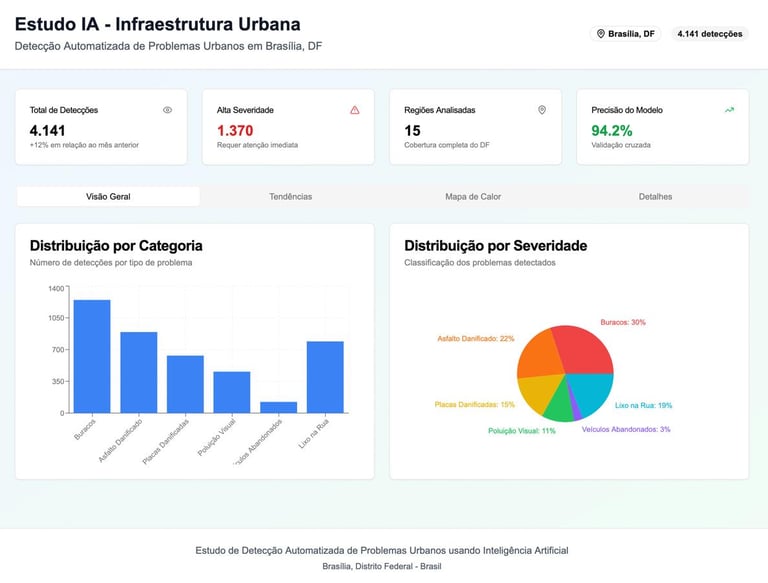Click the short Veículos Abandonados bar

pos(278,407)
